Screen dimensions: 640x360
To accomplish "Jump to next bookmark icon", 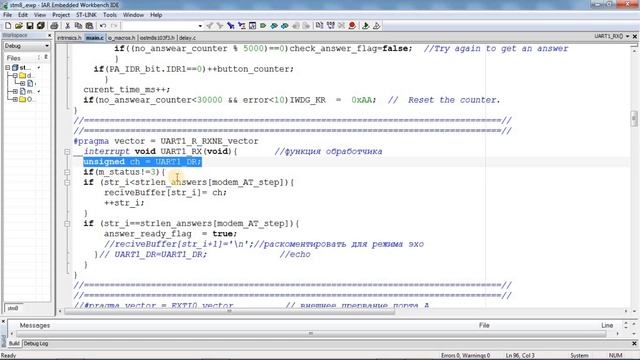I will [284, 26].
